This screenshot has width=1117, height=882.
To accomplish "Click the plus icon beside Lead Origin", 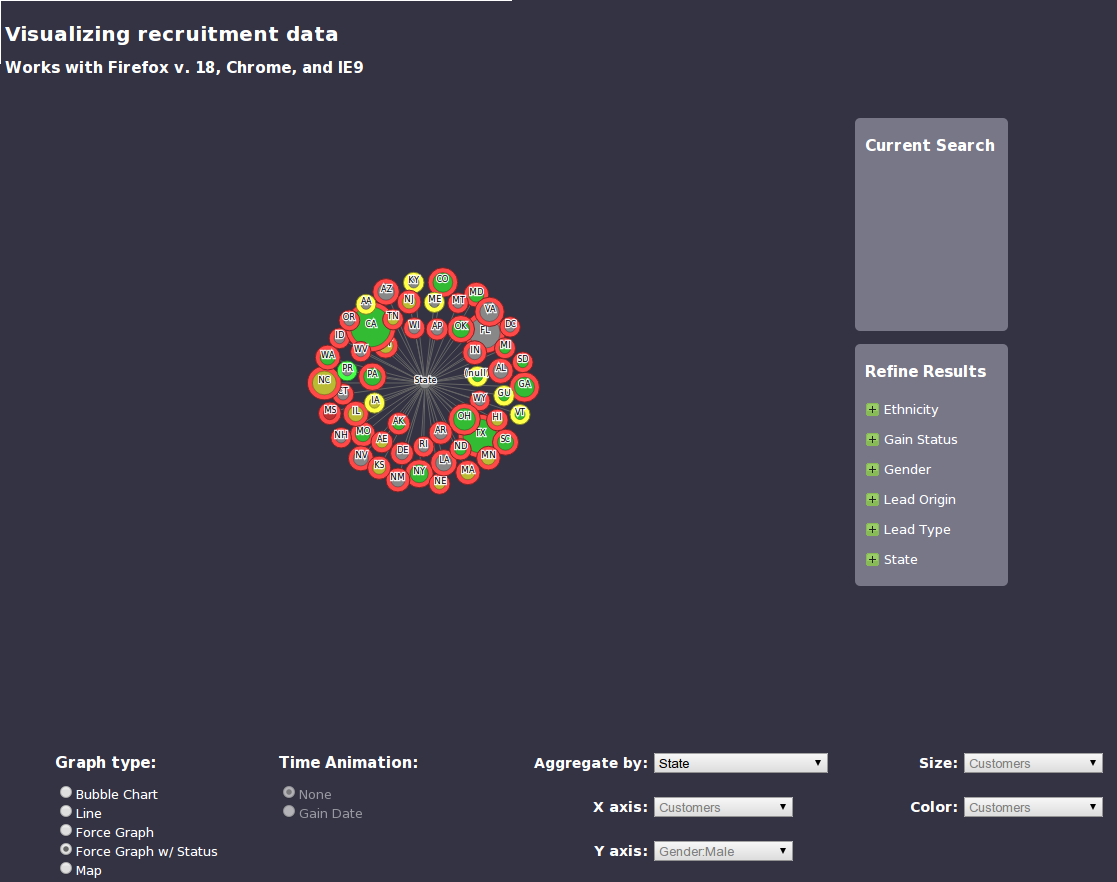I will 872,500.
